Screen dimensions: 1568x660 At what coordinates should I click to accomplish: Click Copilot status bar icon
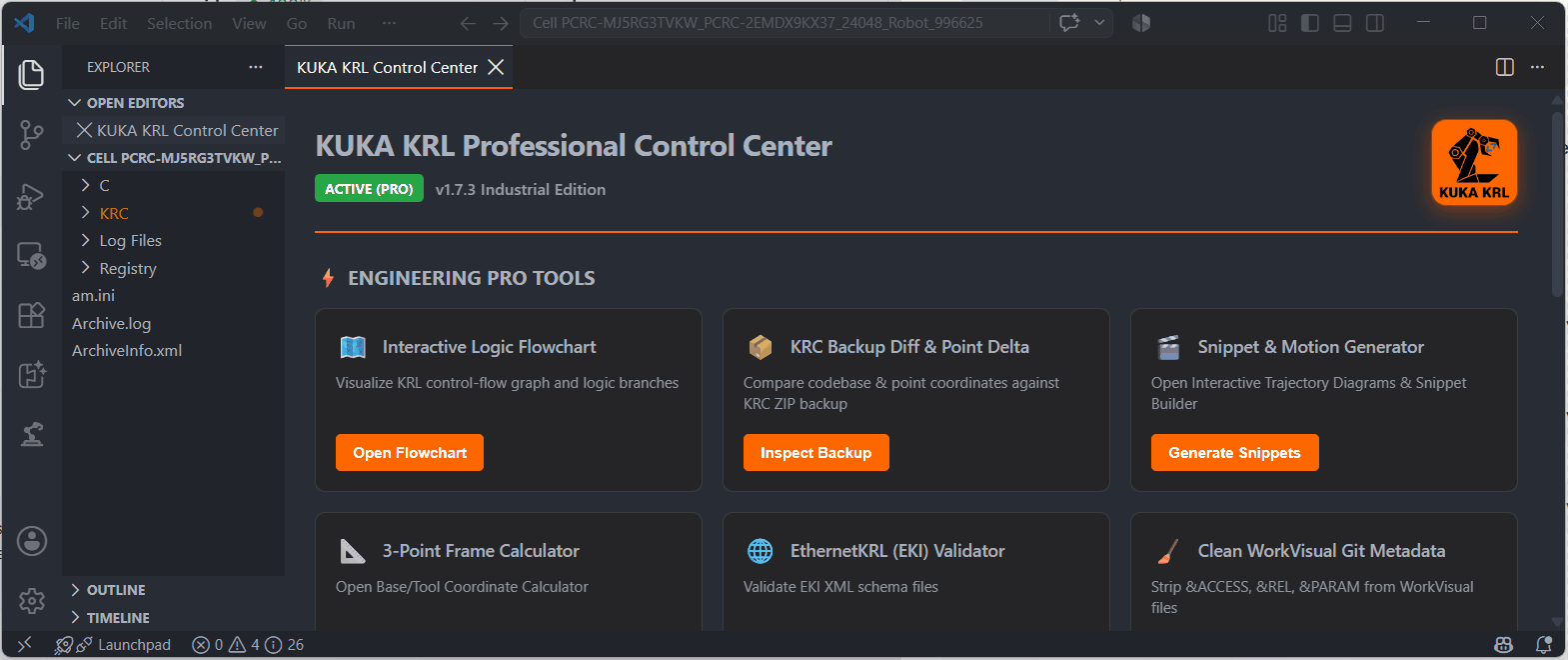pyautogui.click(x=1503, y=645)
